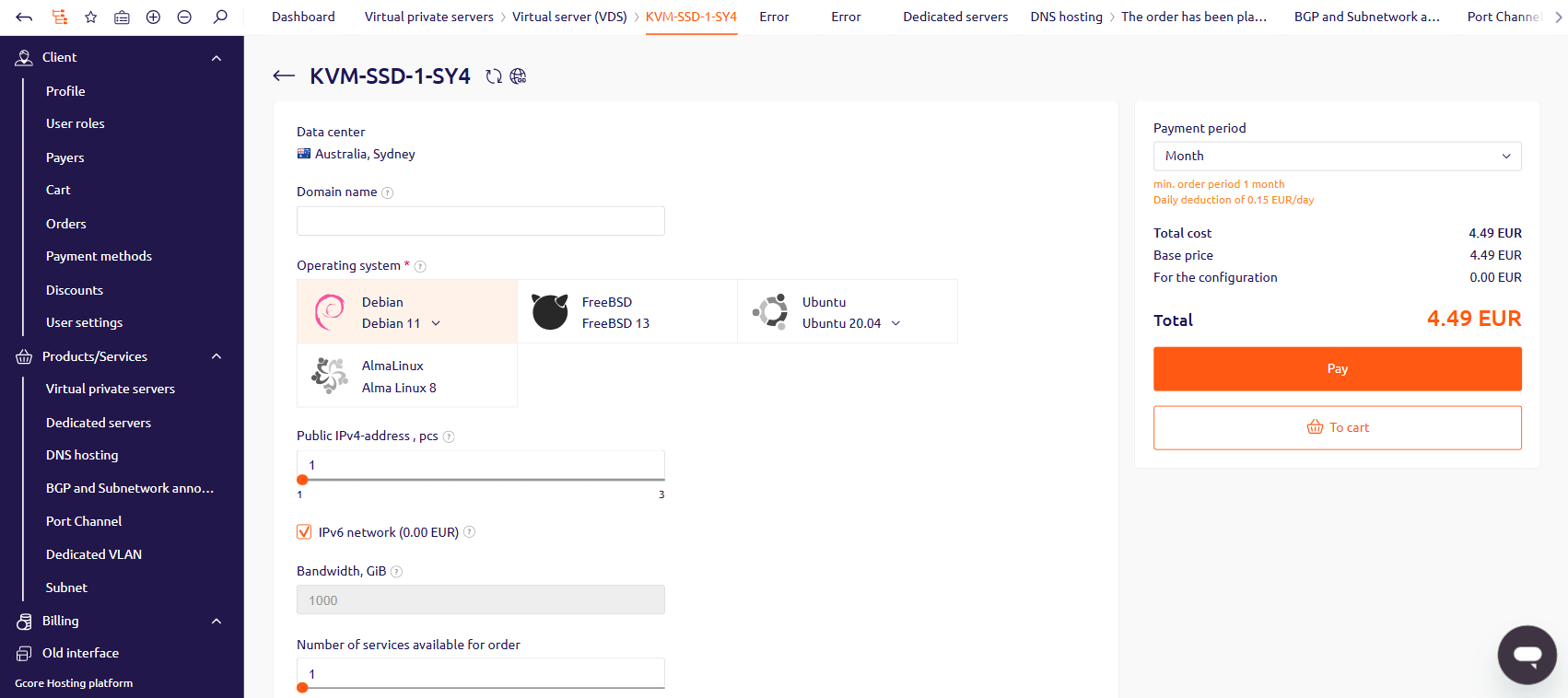Click the orange Pay button
The height and width of the screenshot is (698, 1568).
1337,368
